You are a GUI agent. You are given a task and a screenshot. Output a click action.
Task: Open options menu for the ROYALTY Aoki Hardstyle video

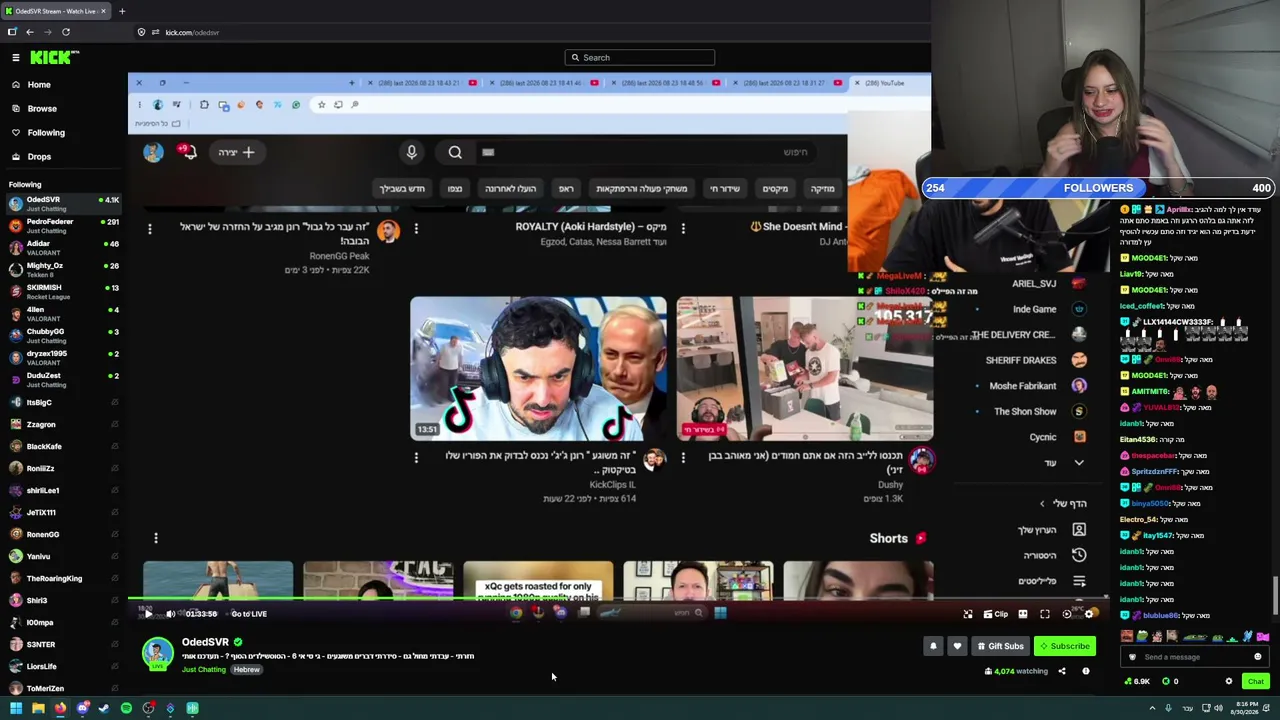point(416,229)
